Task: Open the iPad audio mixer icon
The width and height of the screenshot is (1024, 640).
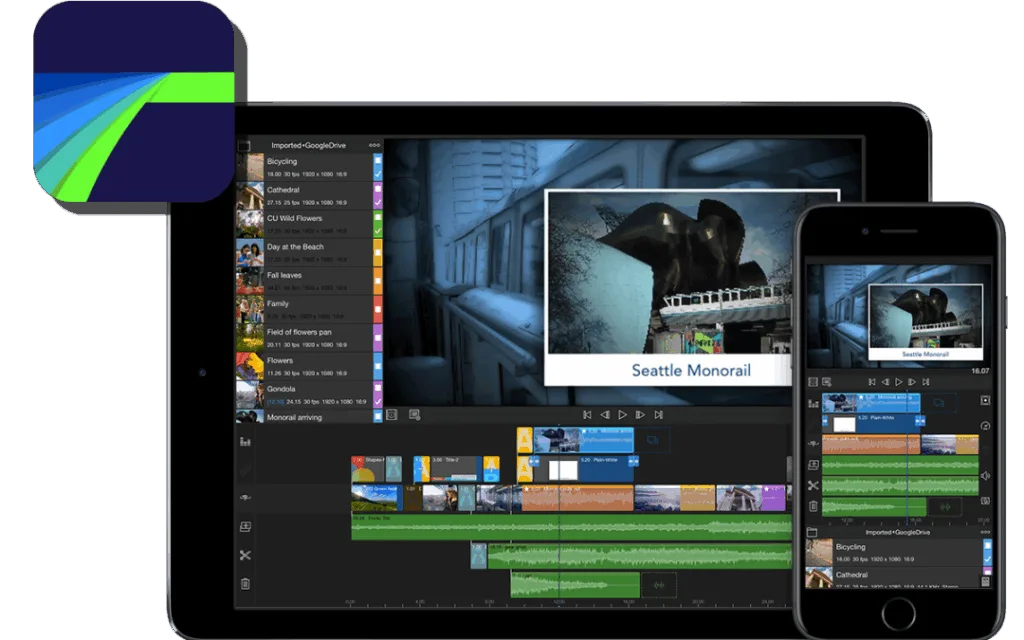Action: pyautogui.click(x=245, y=442)
